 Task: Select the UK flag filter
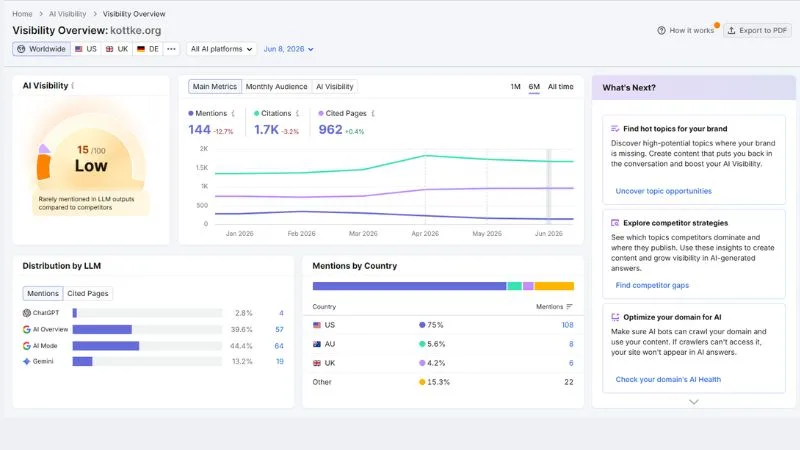117,49
